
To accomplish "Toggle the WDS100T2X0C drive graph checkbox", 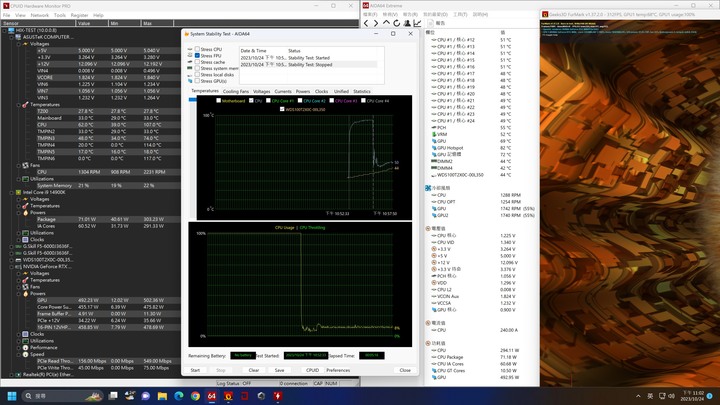I will pos(282,109).
